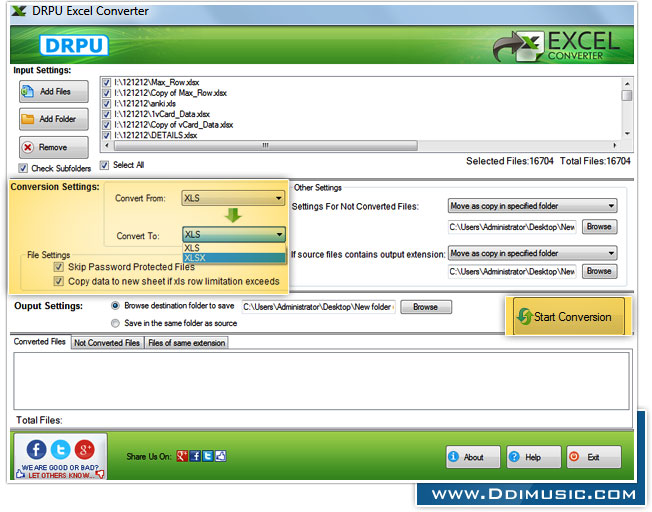Click the question mark icon on Help
652x512 pixels.
point(514,456)
